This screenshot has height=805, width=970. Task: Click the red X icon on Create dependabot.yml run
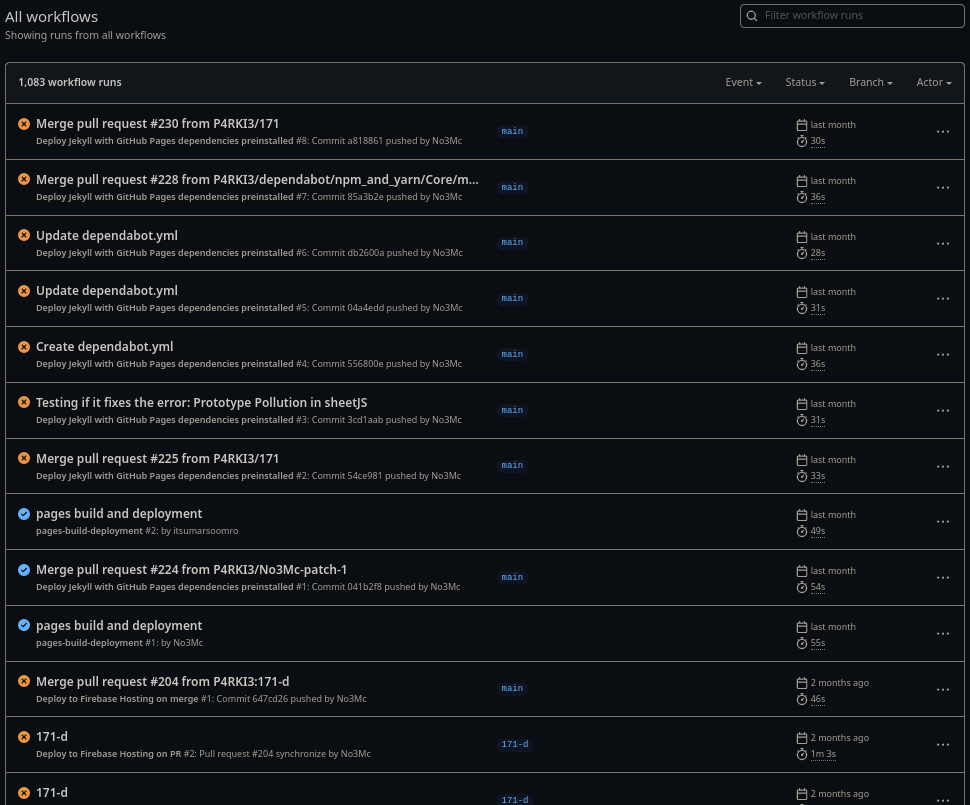[x=24, y=346]
